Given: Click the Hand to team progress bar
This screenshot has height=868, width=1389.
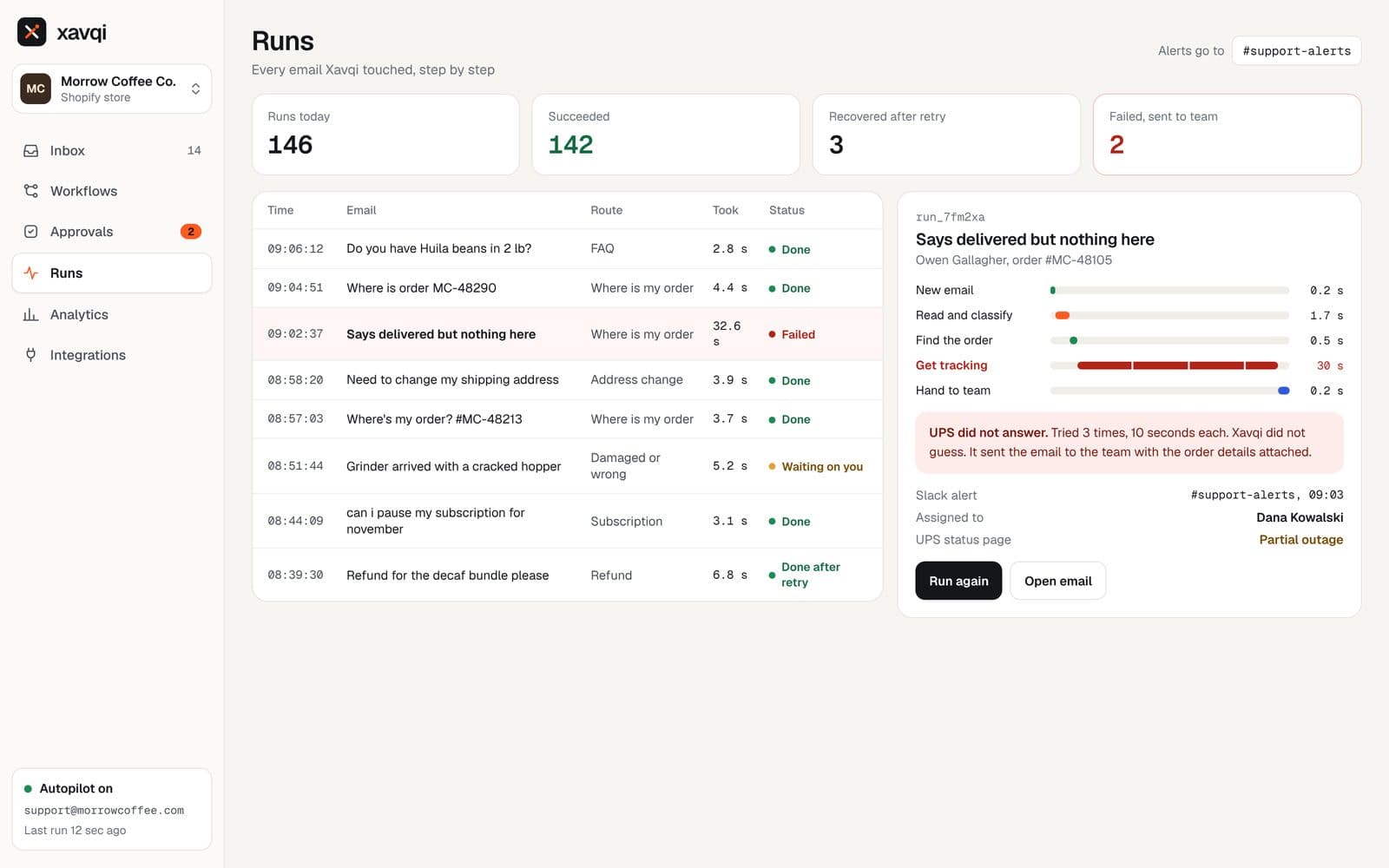Looking at the screenshot, I should click(1169, 391).
